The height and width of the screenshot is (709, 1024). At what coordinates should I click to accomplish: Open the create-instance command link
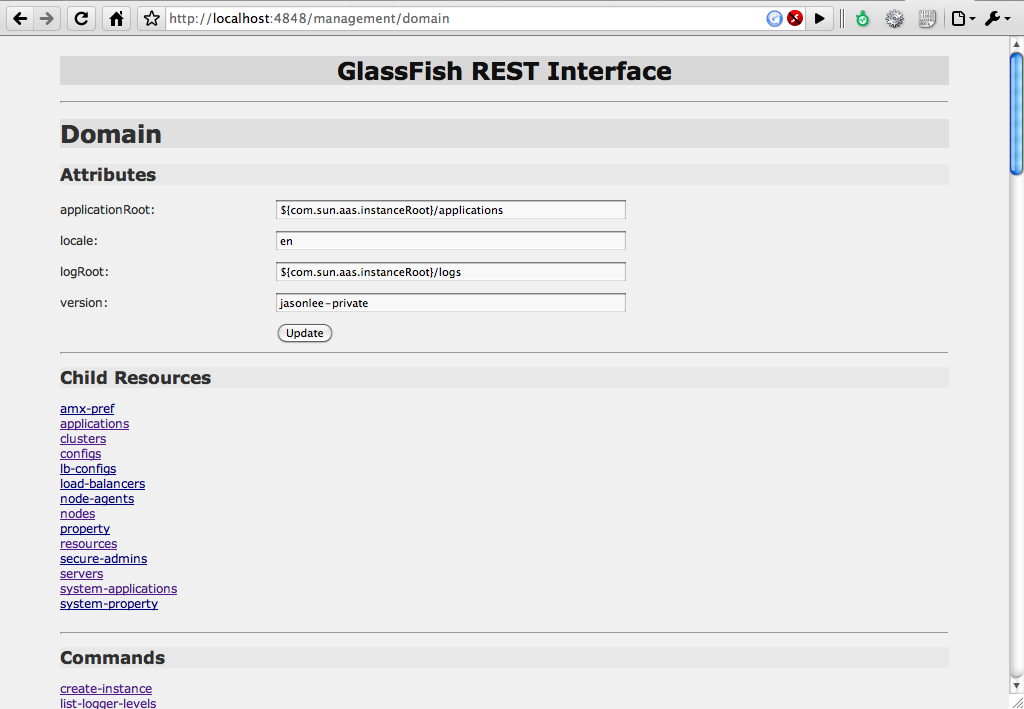pyautogui.click(x=106, y=689)
